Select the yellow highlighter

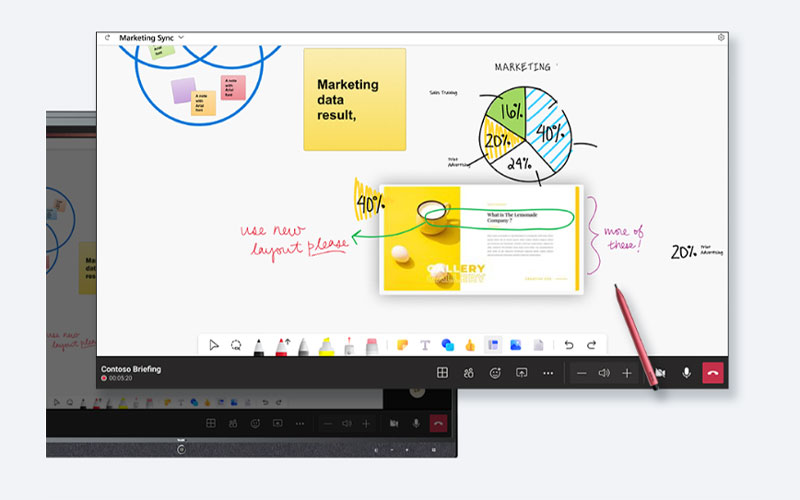[327, 346]
